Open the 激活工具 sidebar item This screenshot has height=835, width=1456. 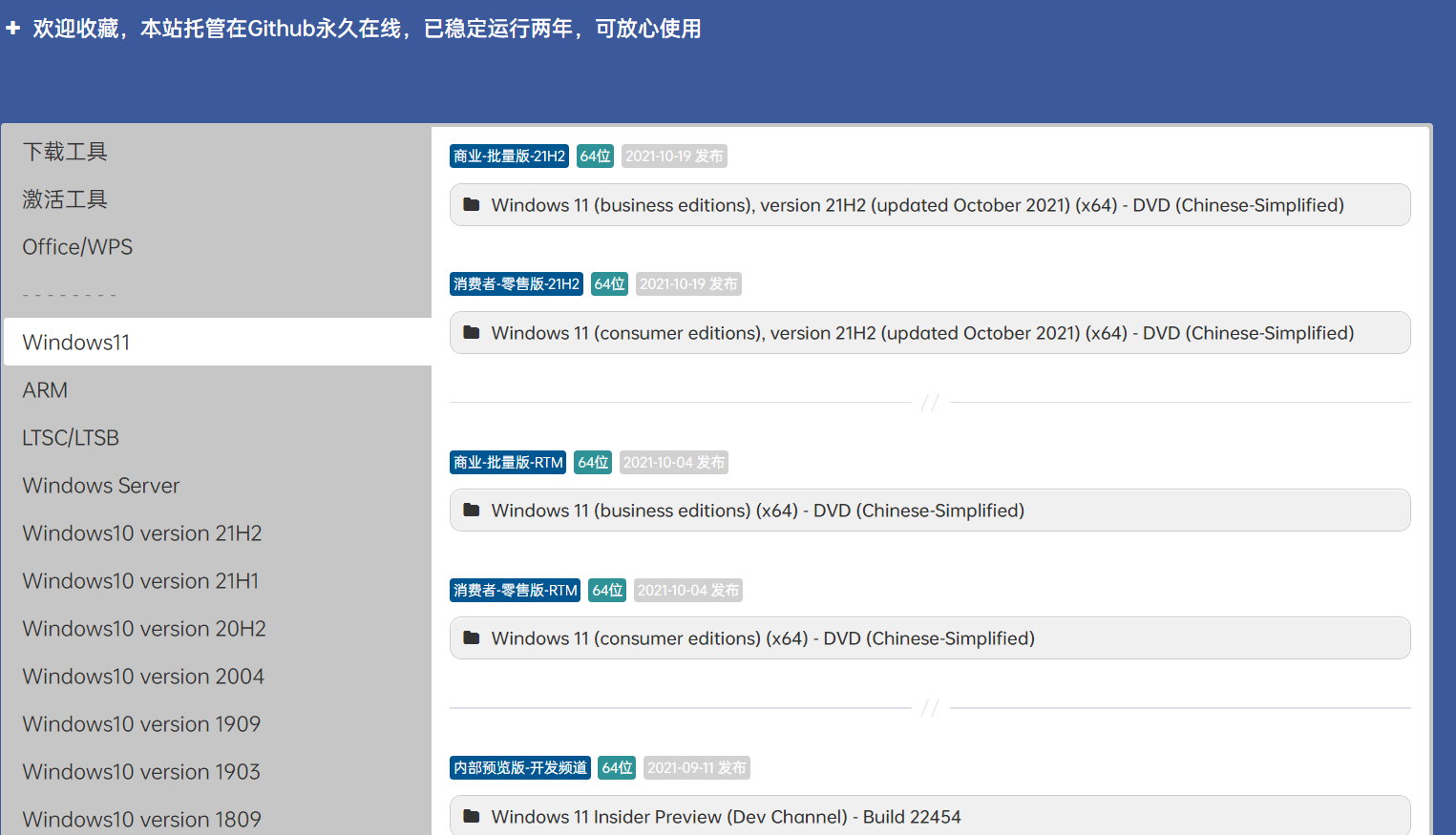(x=65, y=199)
